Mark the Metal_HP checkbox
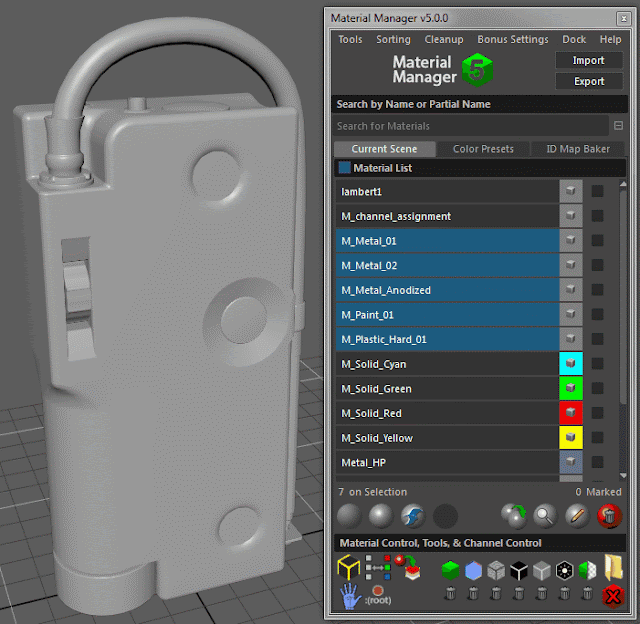The width and height of the screenshot is (640, 624). click(x=598, y=462)
